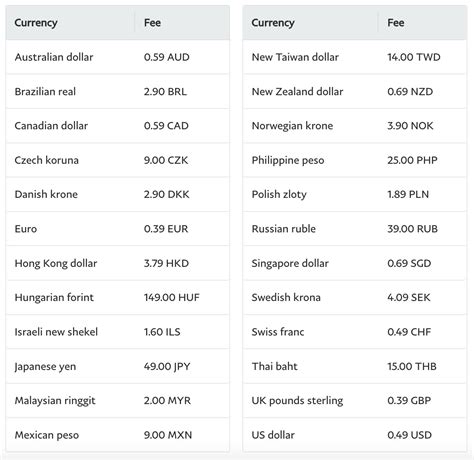
Task: Select the Canadian dollar currency name
Action: click(51, 126)
